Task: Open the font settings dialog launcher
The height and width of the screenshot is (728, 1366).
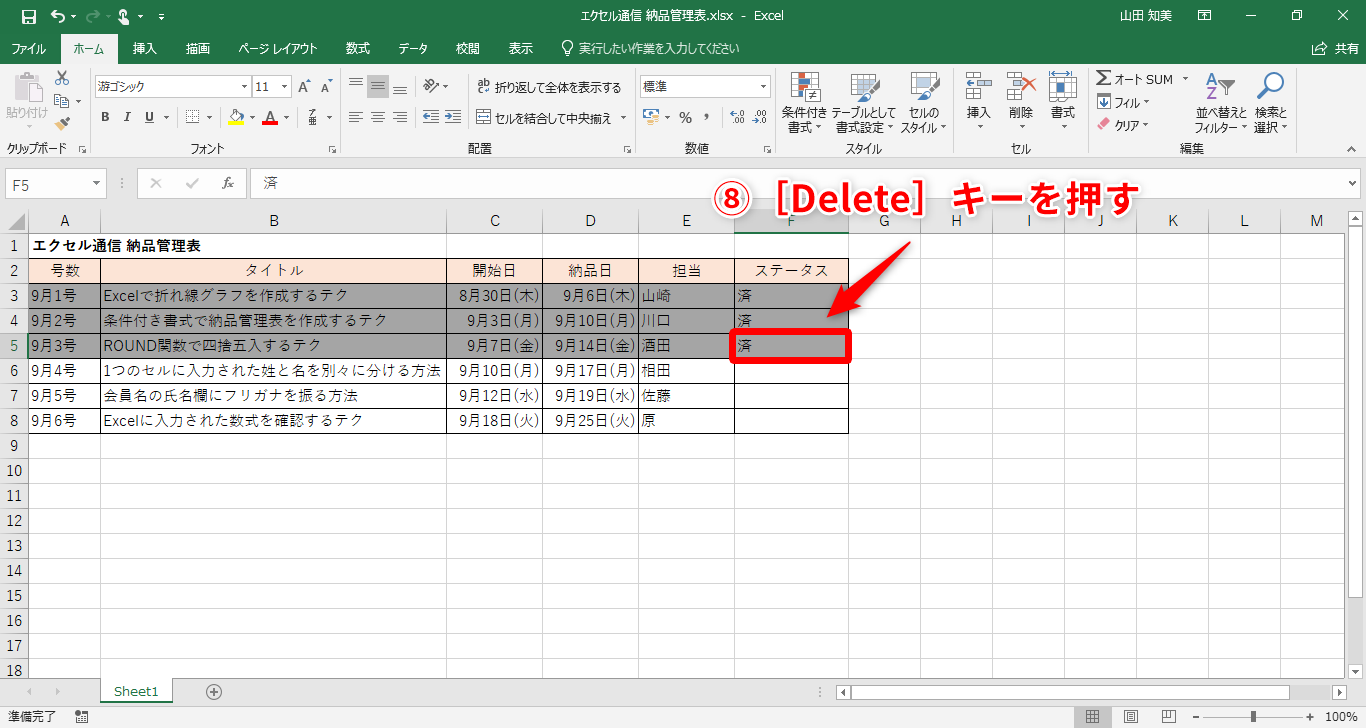Action: point(331,149)
